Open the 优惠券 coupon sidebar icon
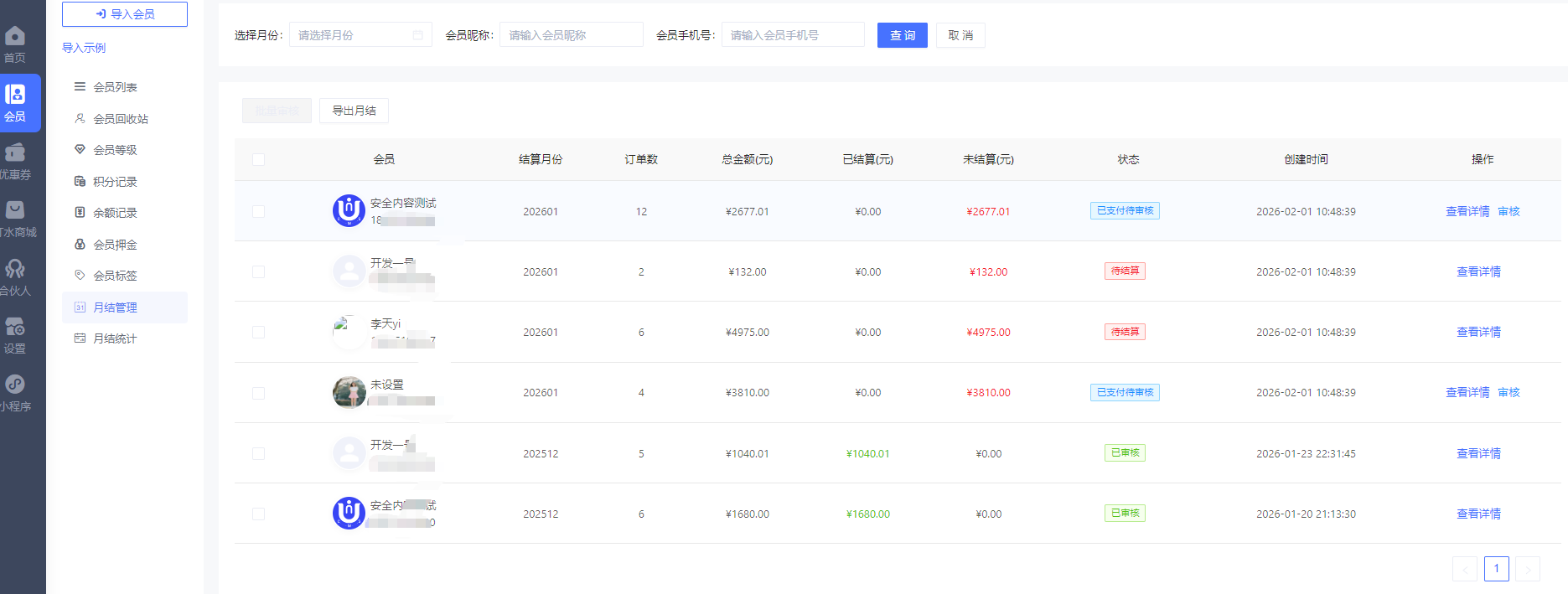 (x=15, y=153)
